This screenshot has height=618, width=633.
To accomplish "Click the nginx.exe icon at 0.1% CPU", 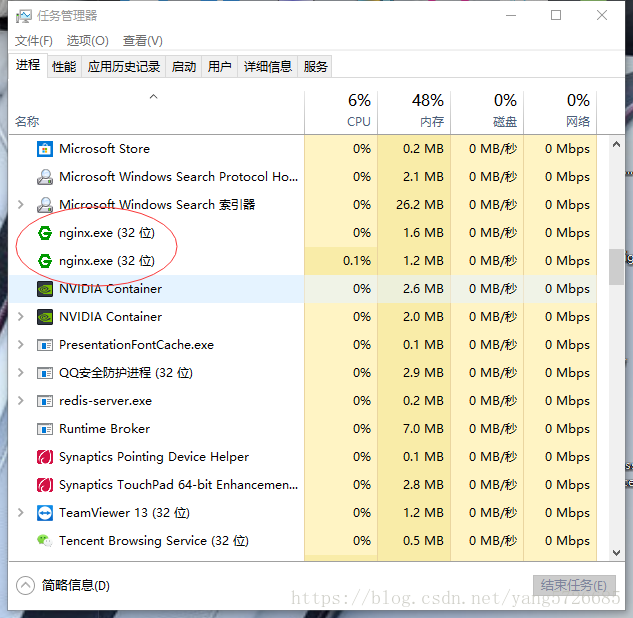I will (45, 261).
